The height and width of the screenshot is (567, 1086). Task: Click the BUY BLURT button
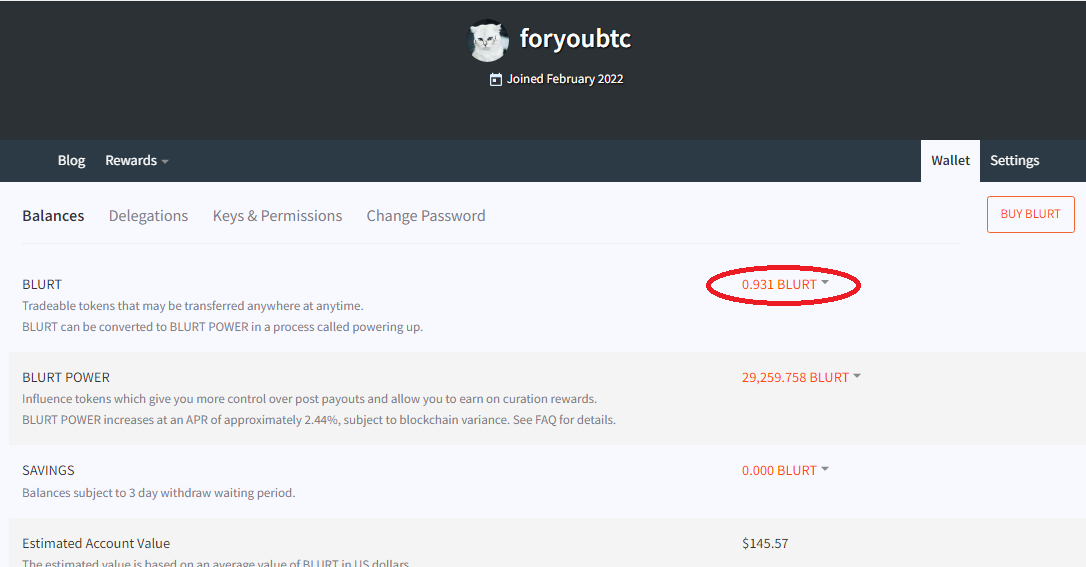(1031, 215)
